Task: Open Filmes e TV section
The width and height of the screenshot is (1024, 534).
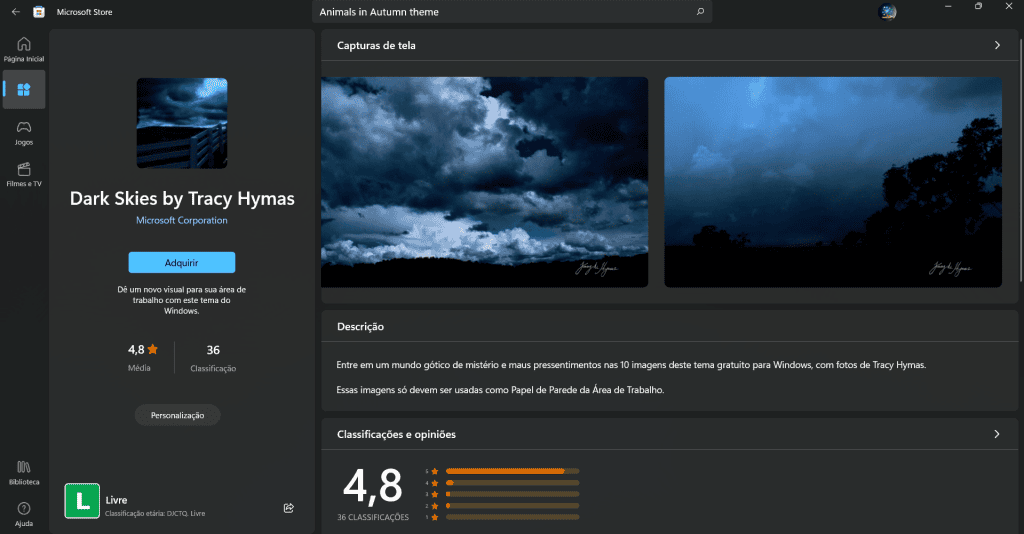Action: pos(24,175)
